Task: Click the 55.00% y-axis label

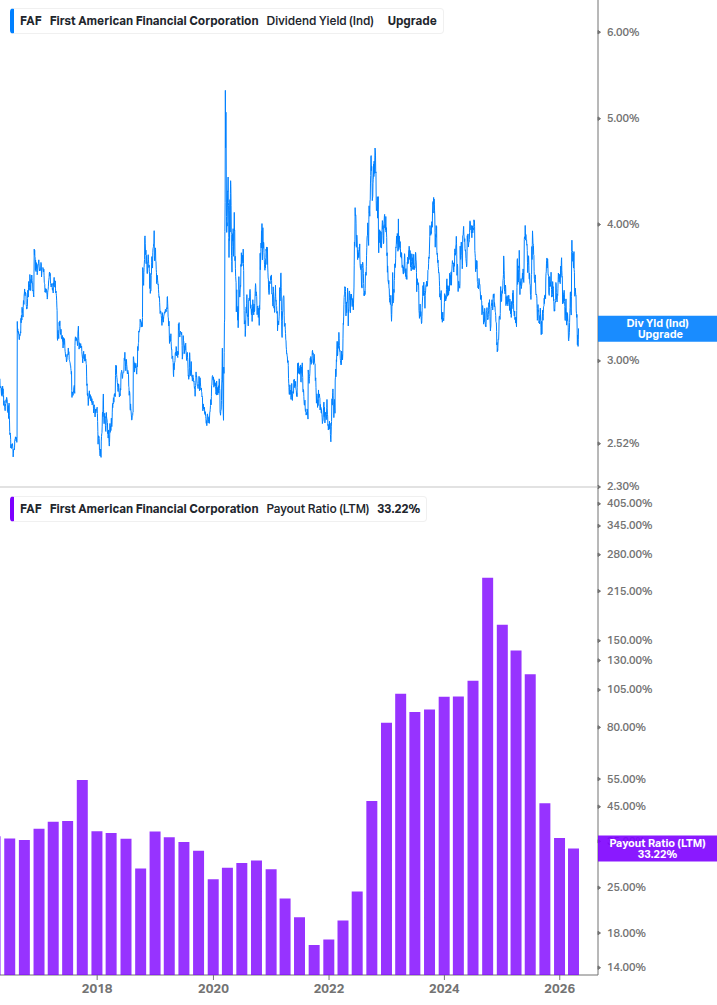Action: click(626, 779)
